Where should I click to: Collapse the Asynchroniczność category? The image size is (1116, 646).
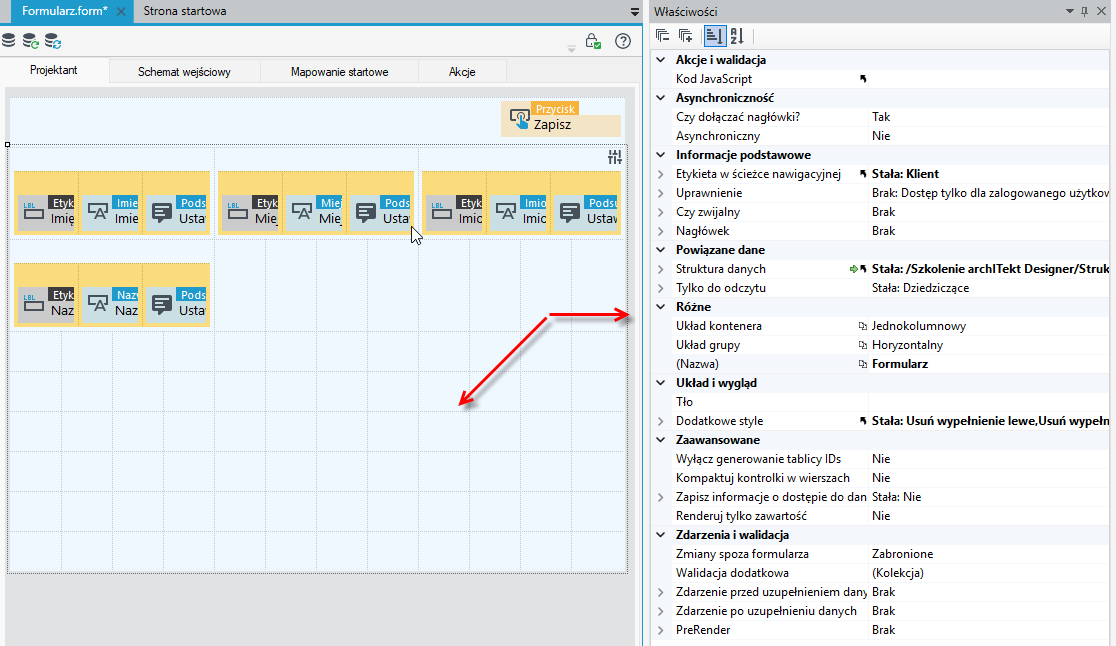(x=660, y=97)
